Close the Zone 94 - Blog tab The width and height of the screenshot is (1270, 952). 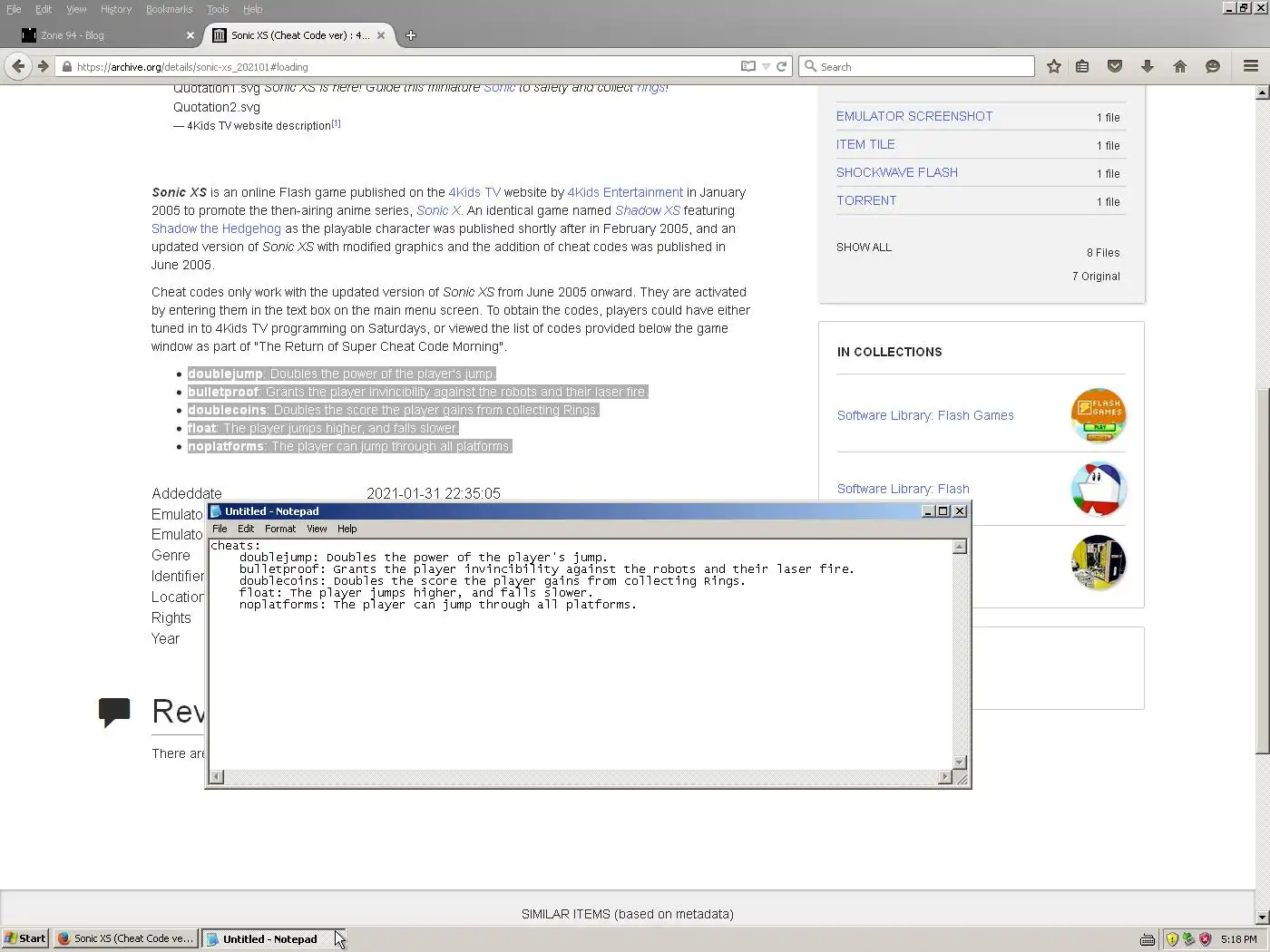(190, 35)
